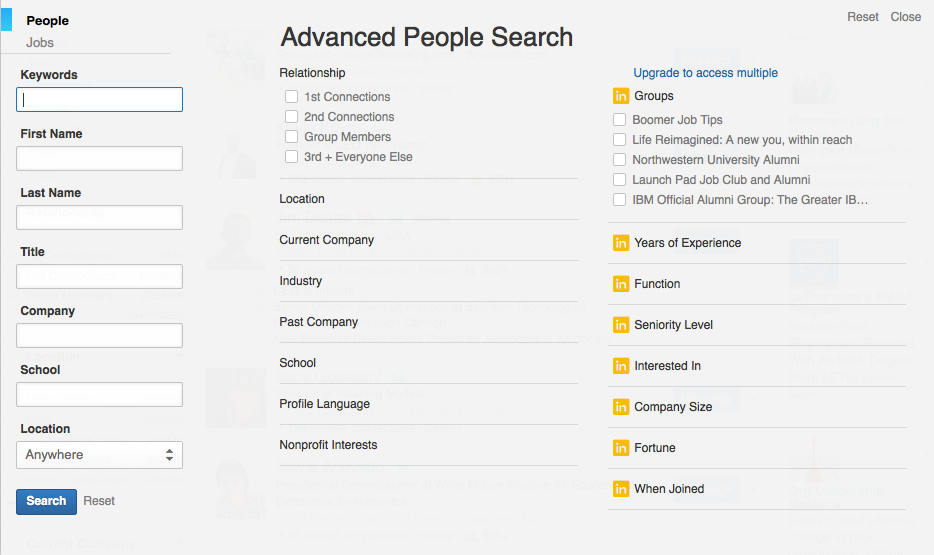The image size is (934, 555).
Task: Click the premium badge beside Function
Action: coord(620,284)
